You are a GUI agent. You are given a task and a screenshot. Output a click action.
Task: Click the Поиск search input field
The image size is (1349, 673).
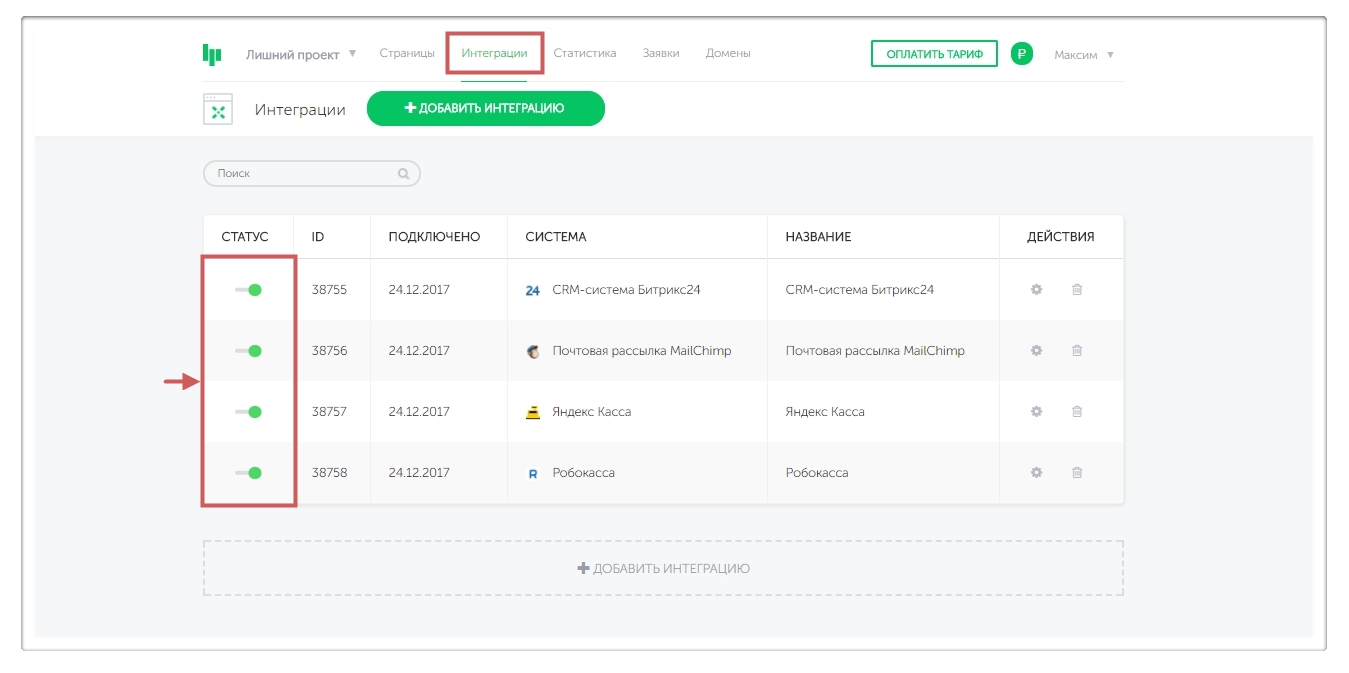[300, 174]
